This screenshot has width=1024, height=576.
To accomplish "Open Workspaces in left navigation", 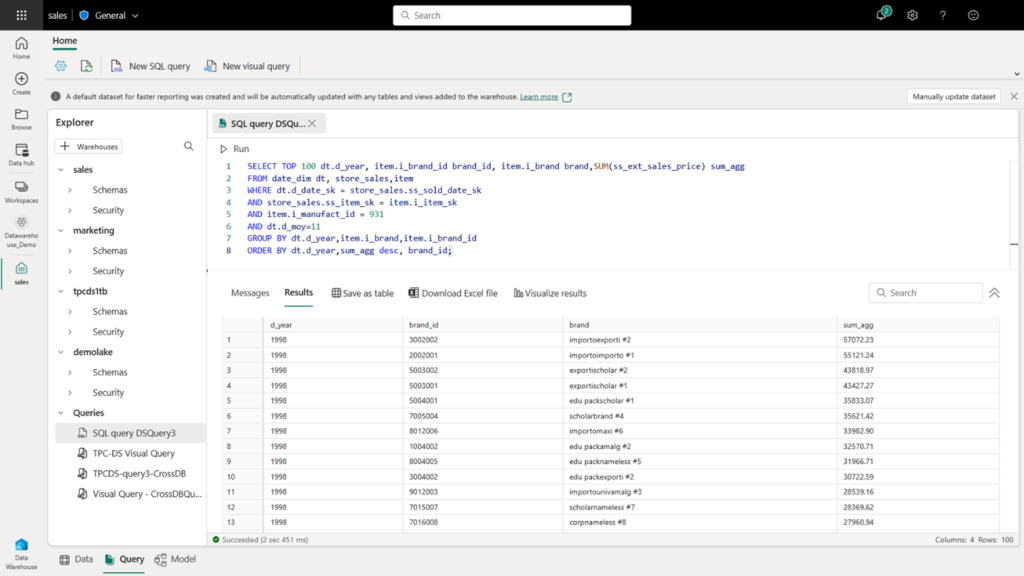I will [x=22, y=192].
